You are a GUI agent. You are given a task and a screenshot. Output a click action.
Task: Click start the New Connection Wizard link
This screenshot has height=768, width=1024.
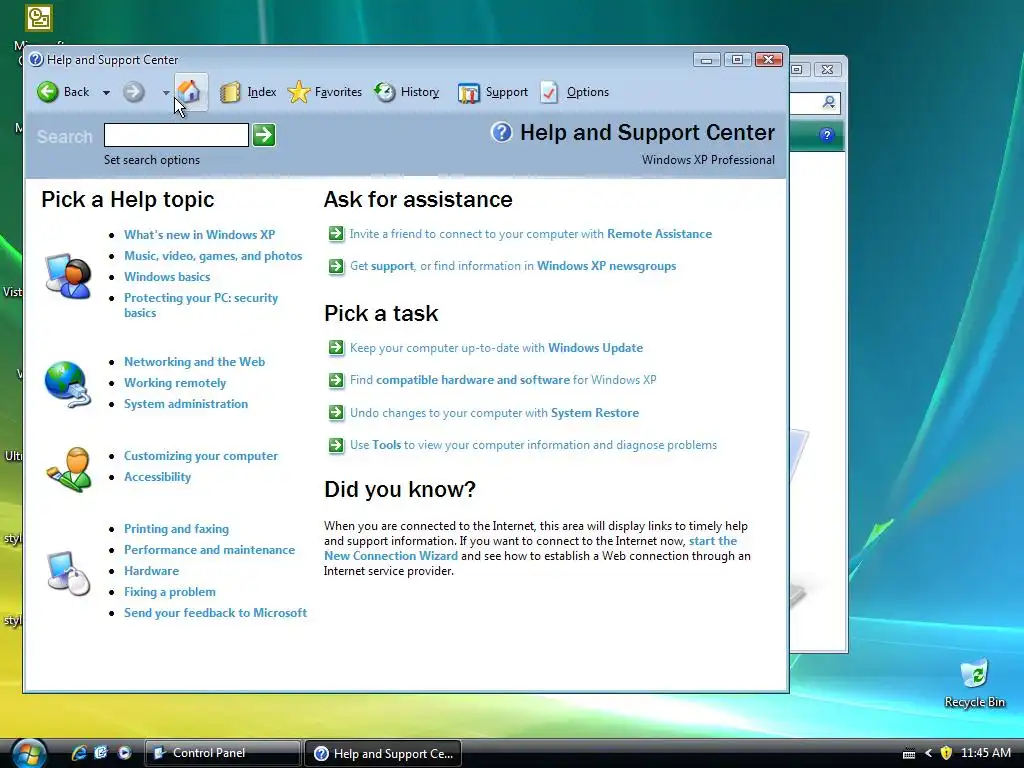click(530, 549)
